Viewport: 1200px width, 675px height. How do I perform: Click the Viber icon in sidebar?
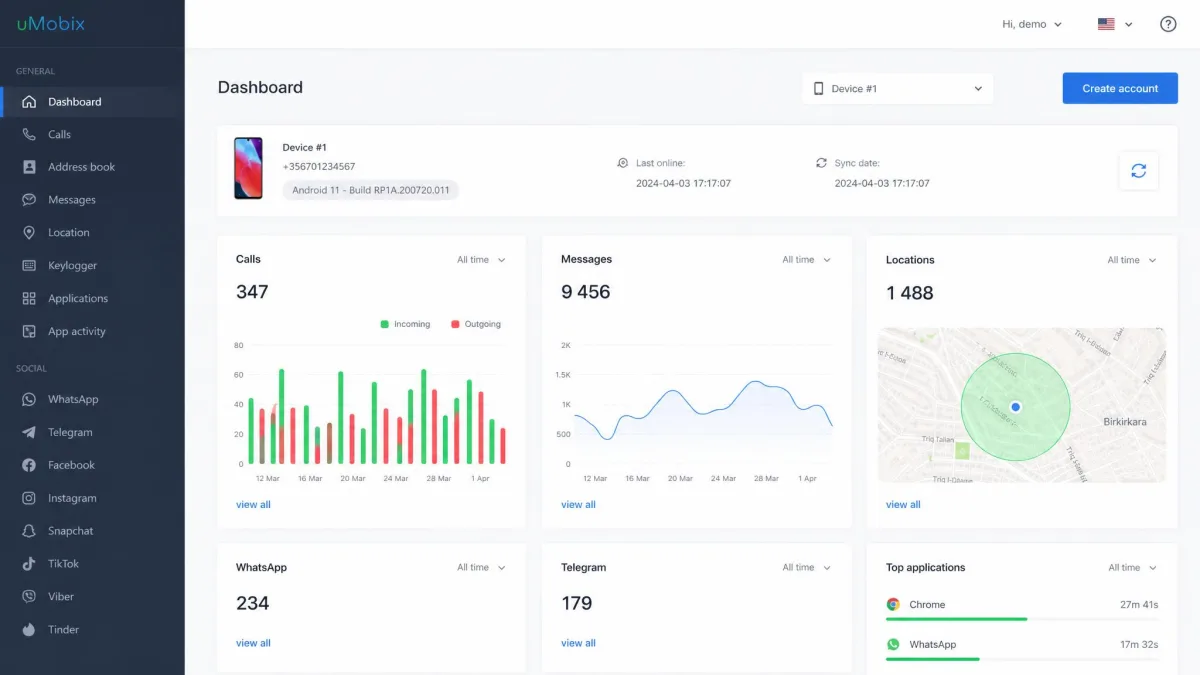(28, 596)
